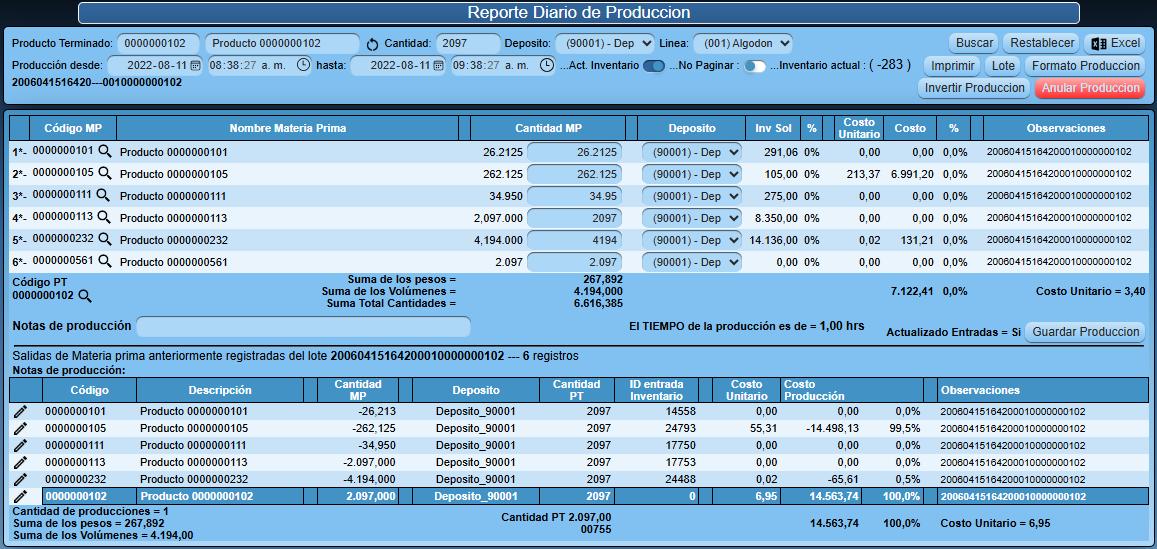
Task: Expand the Linea (001) Algodon dropdown
Action: (x=742, y=43)
